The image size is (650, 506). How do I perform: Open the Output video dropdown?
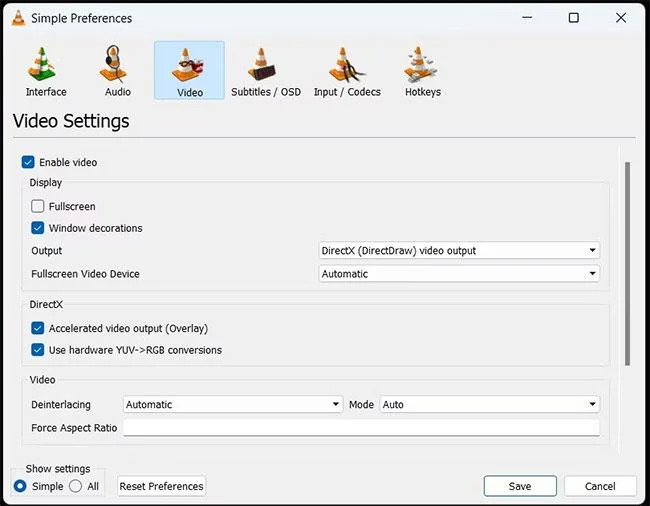click(459, 250)
